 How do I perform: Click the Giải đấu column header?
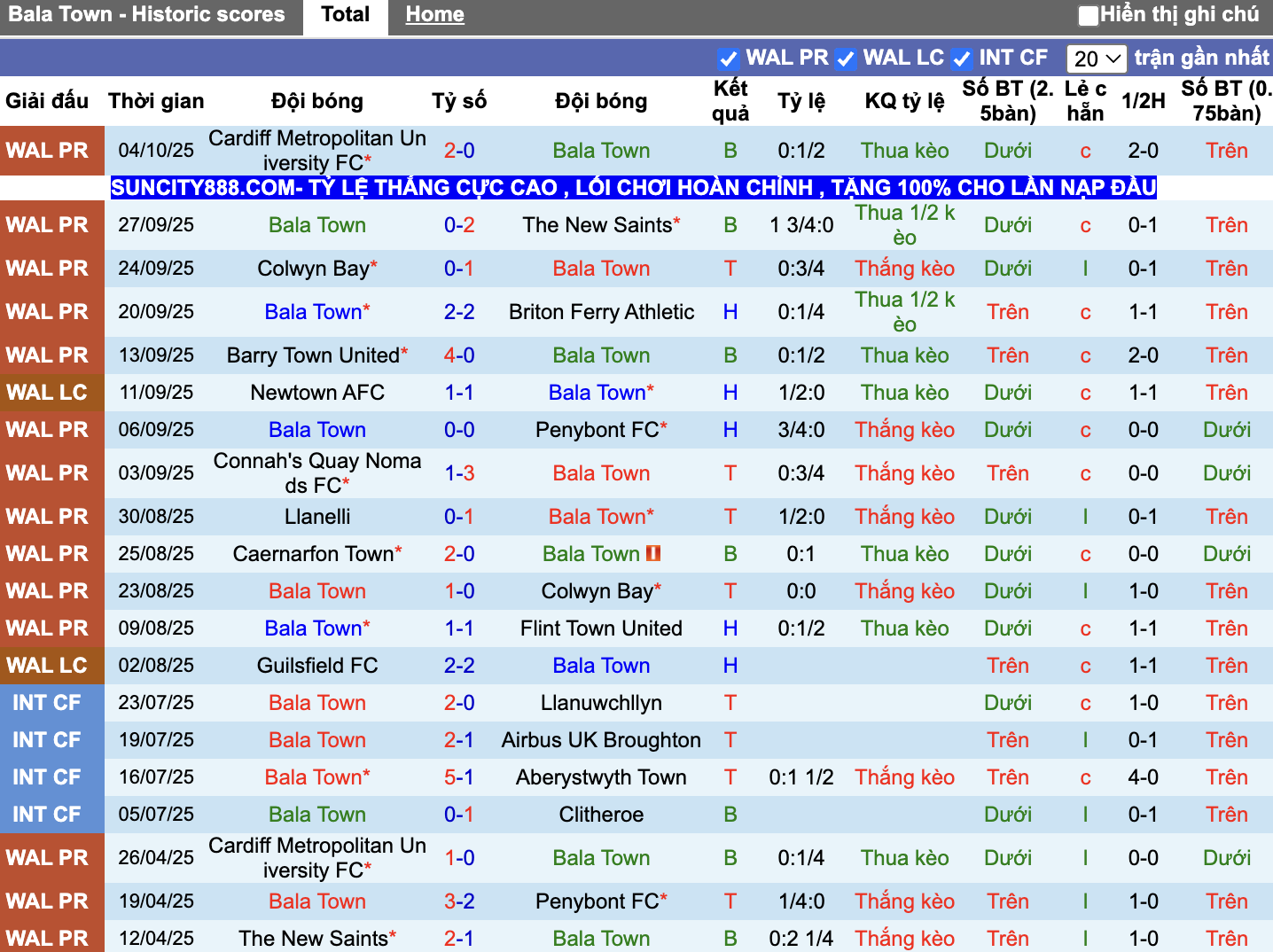(47, 101)
